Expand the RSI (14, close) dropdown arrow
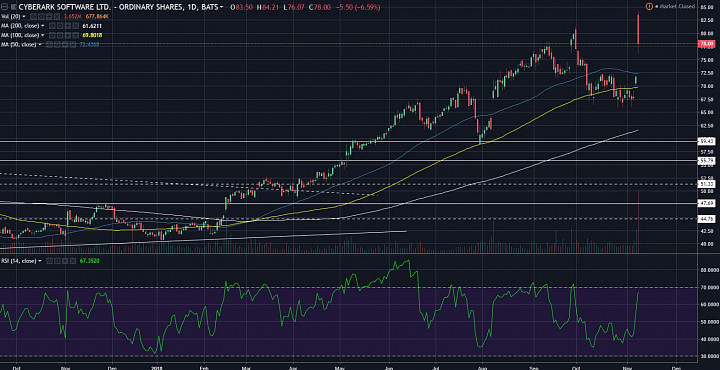The height and width of the screenshot is (370, 720). (40, 261)
